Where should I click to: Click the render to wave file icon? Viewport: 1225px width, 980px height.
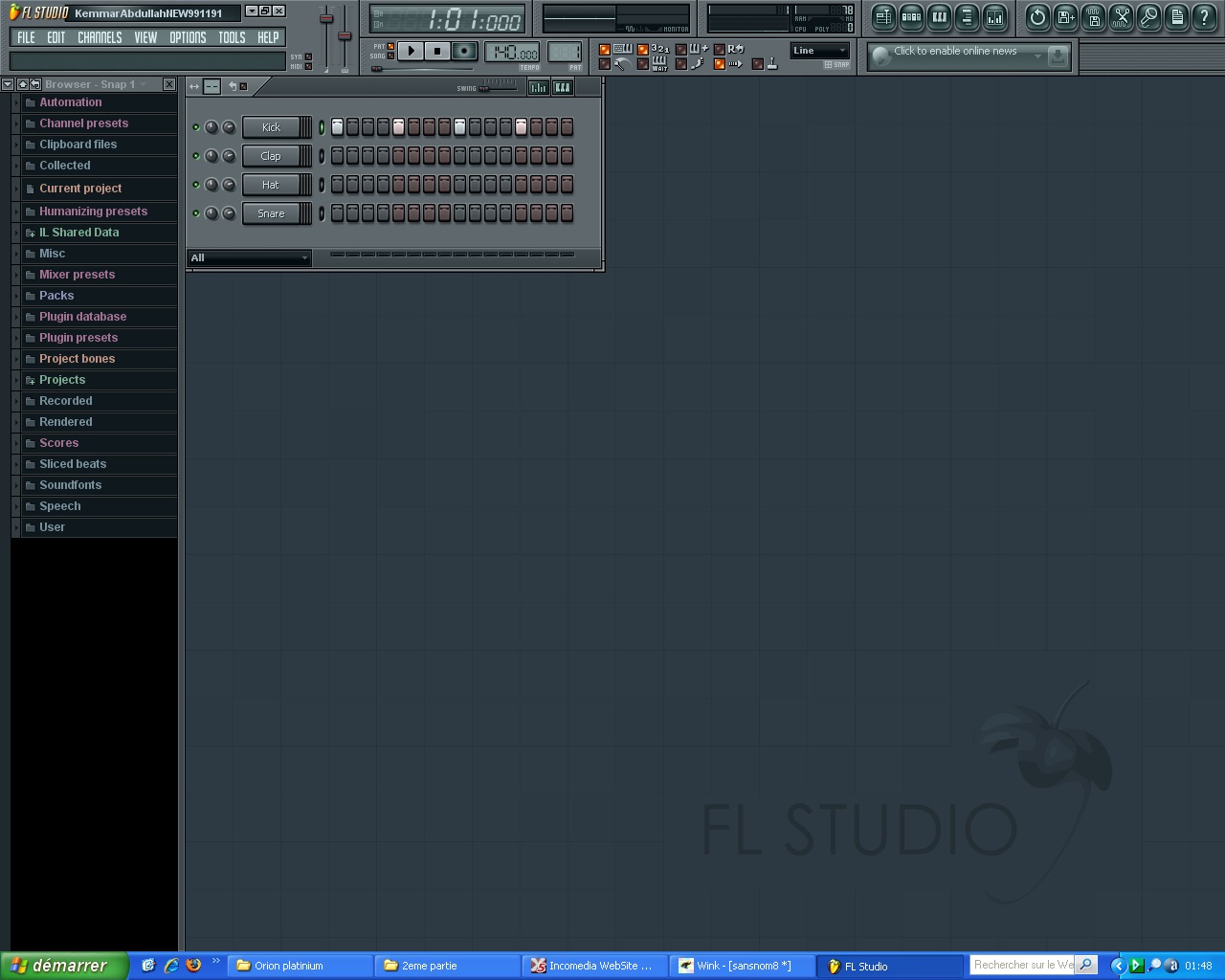(x=1093, y=16)
